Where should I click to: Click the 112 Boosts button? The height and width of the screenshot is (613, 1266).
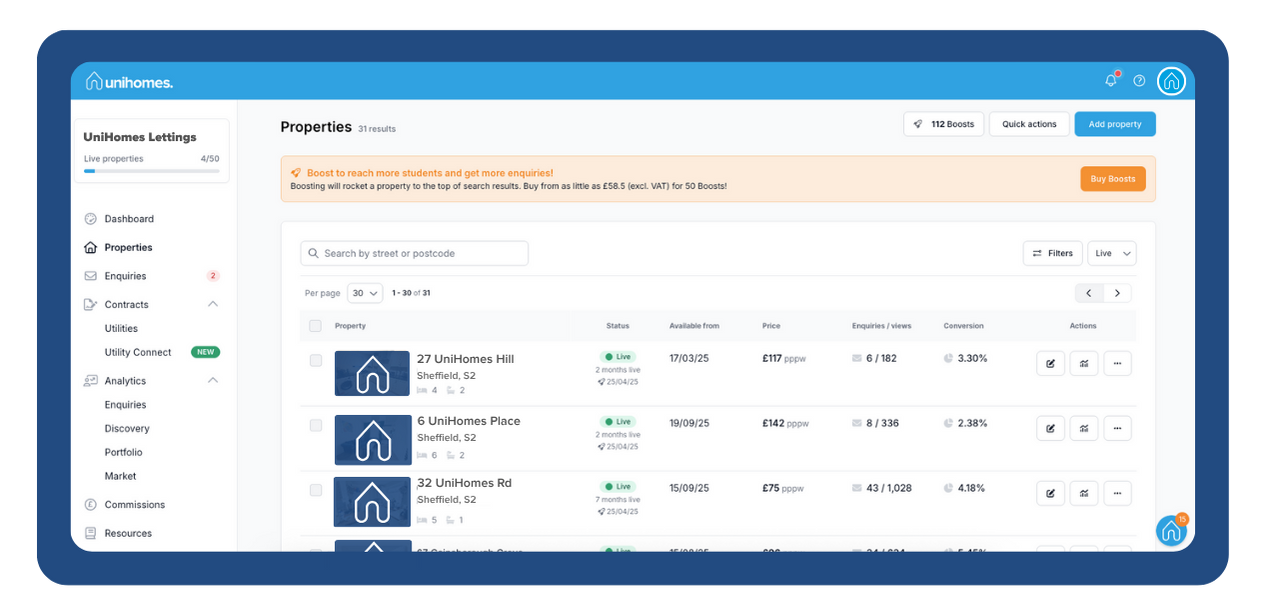[x=944, y=124]
